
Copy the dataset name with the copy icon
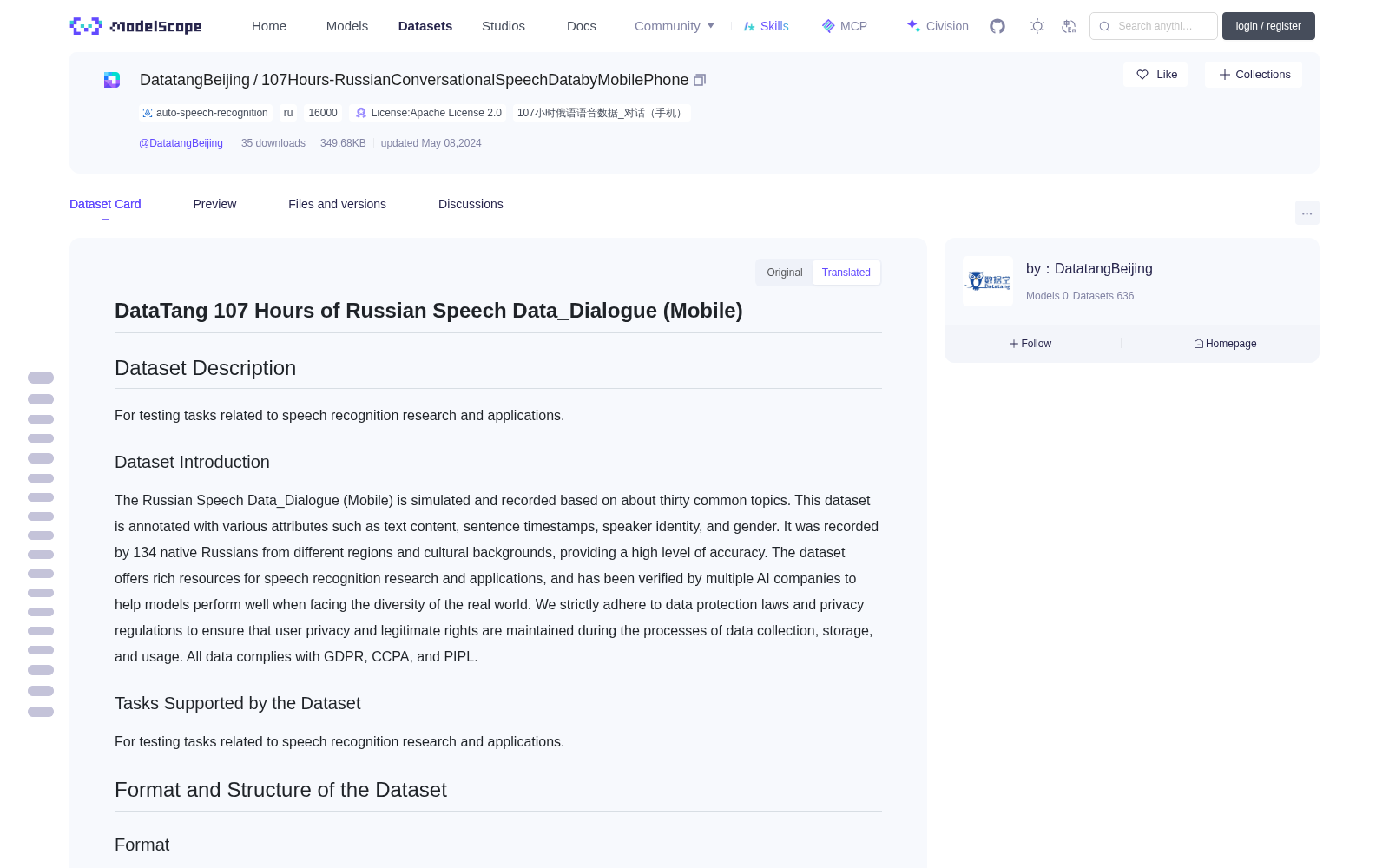click(x=700, y=80)
